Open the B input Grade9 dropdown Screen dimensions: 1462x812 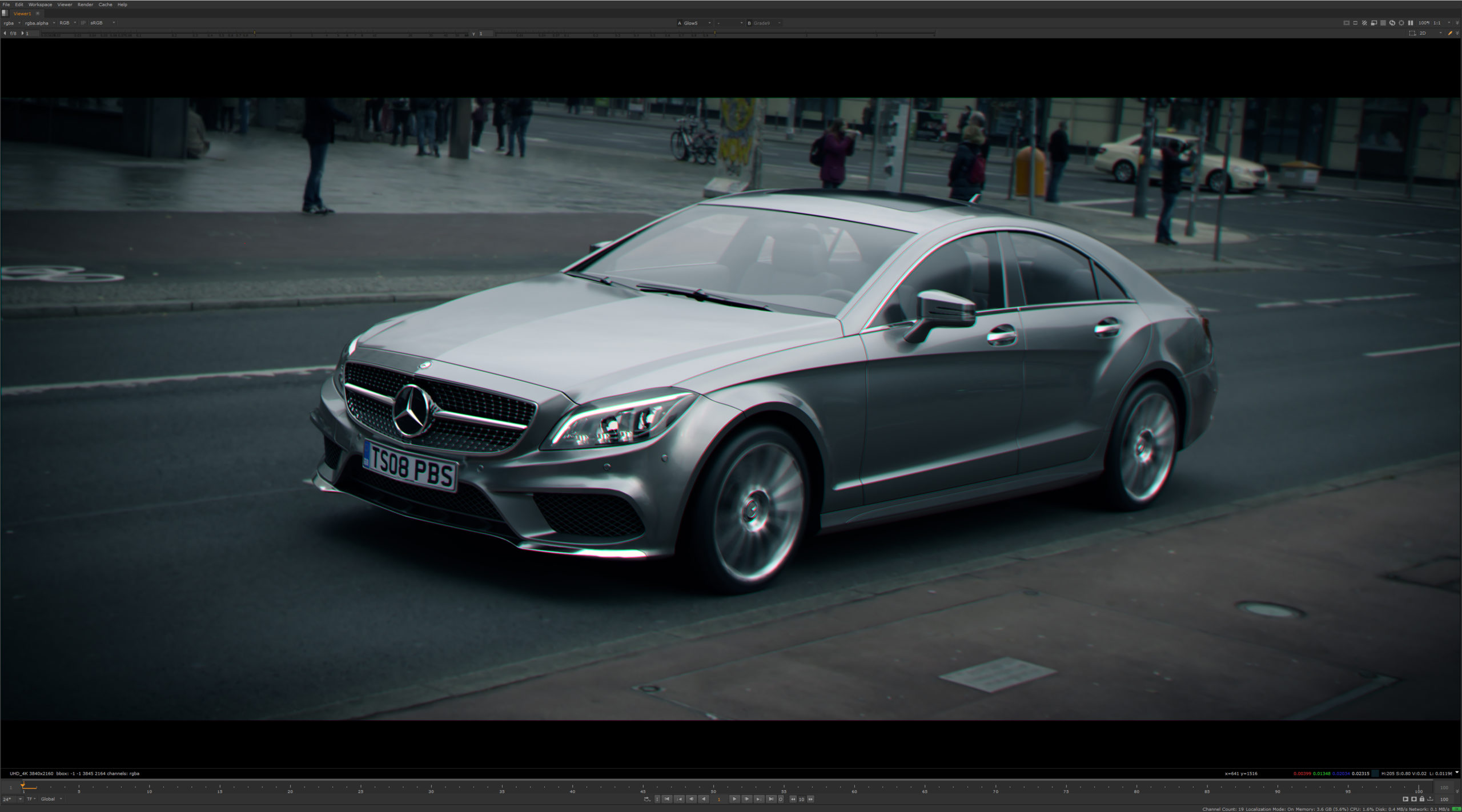764,23
